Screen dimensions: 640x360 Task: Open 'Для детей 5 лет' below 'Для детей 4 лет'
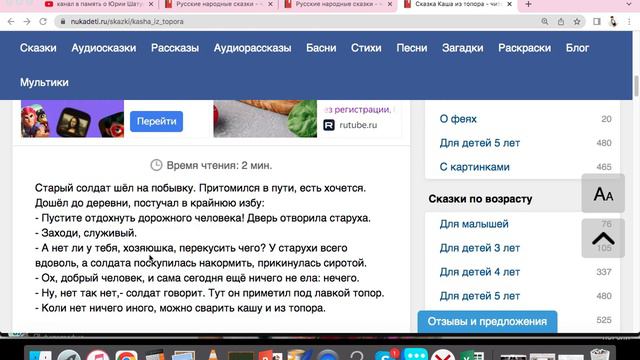(x=480, y=296)
